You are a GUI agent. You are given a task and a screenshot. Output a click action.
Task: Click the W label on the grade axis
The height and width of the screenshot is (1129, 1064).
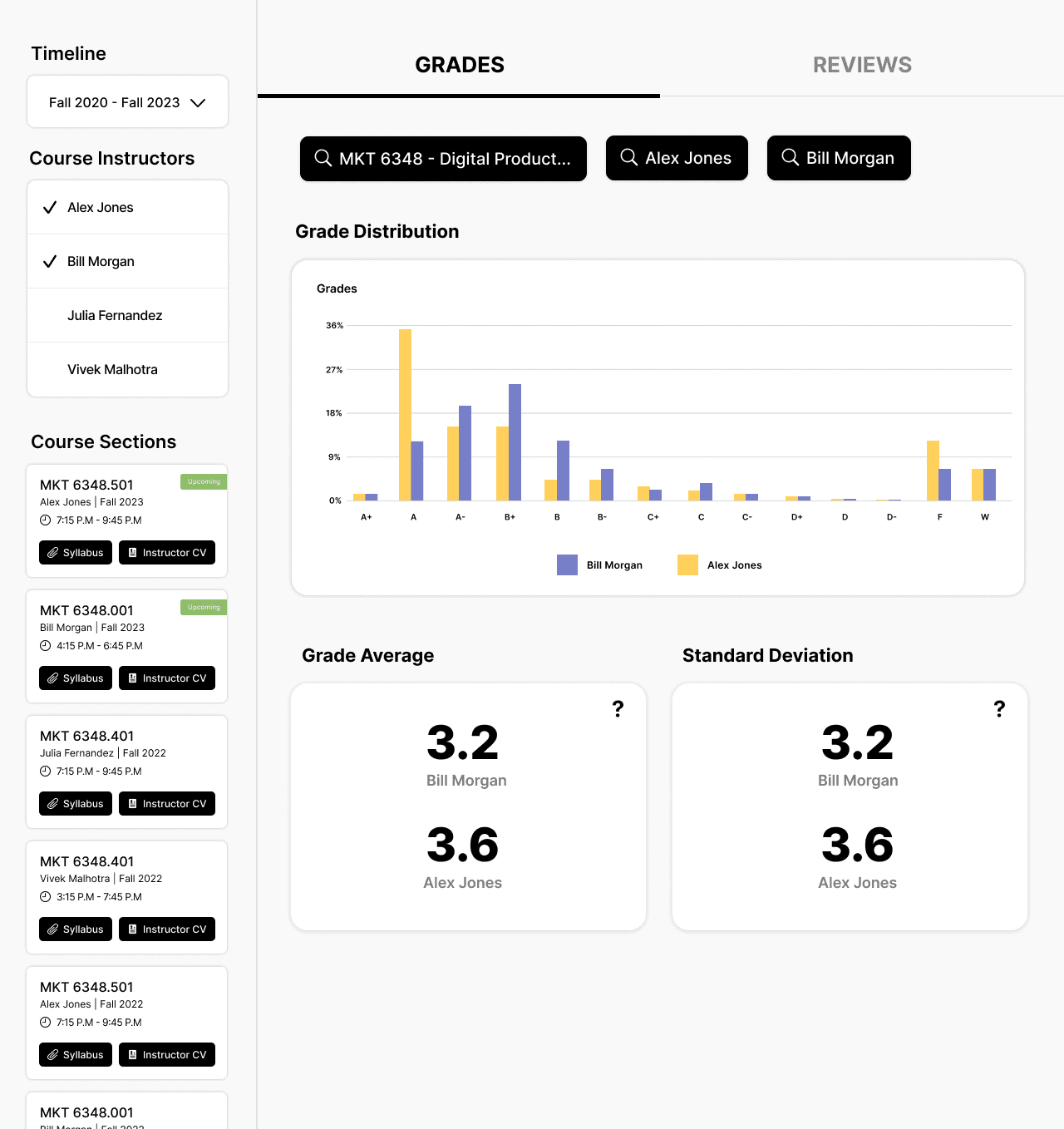[x=985, y=517]
